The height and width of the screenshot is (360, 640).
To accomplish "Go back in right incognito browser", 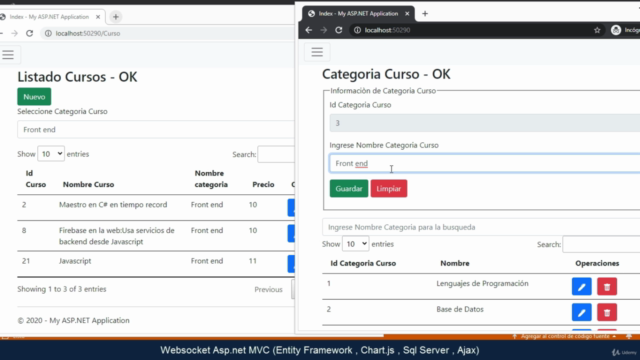I will point(309,30).
